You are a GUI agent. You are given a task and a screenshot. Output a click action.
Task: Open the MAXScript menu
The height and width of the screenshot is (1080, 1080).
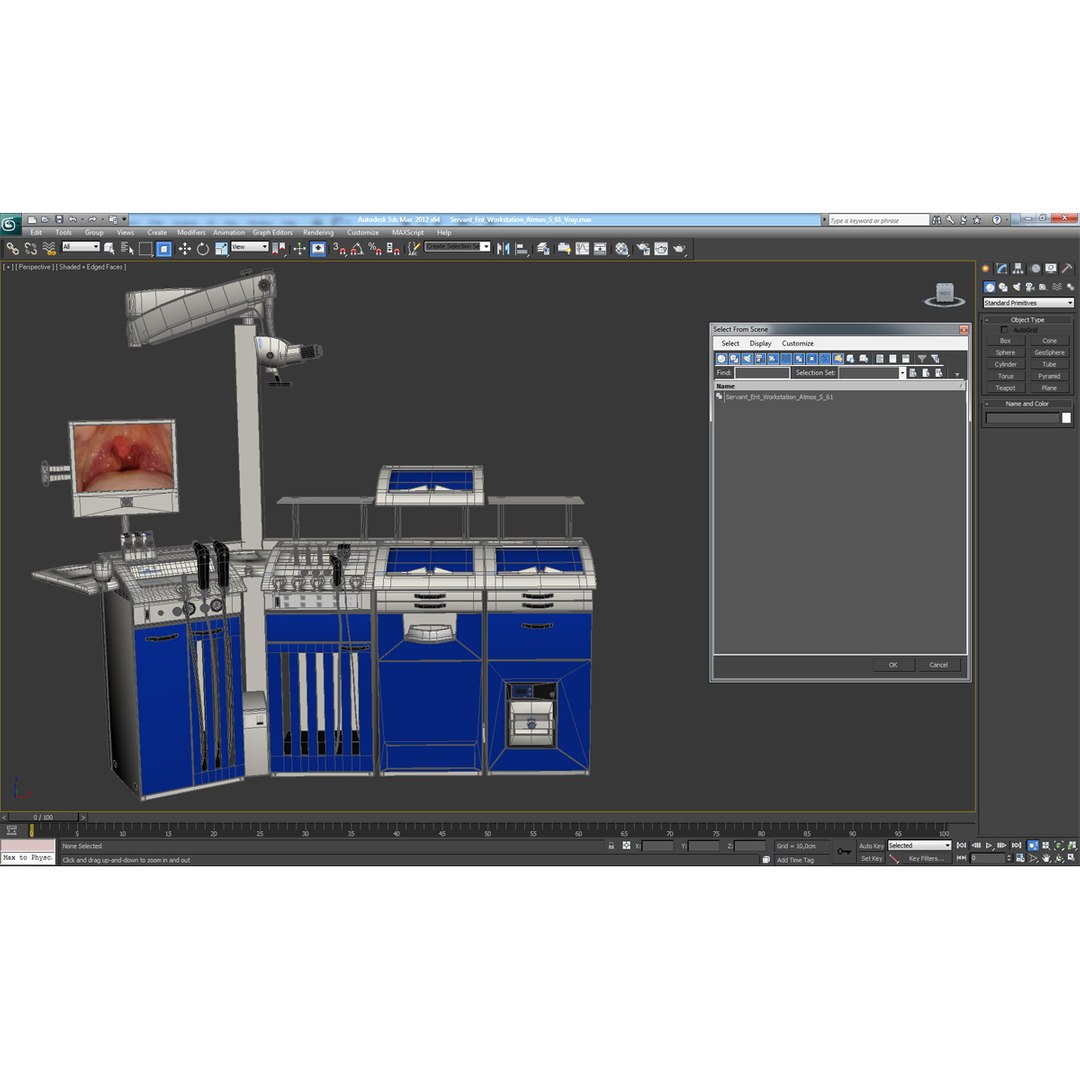click(408, 233)
